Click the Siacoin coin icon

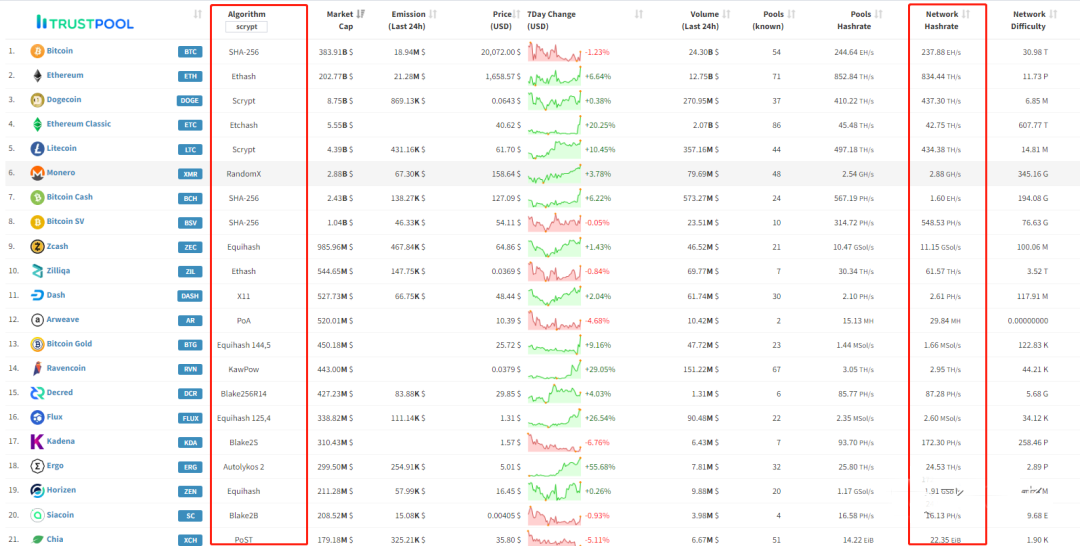37,515
